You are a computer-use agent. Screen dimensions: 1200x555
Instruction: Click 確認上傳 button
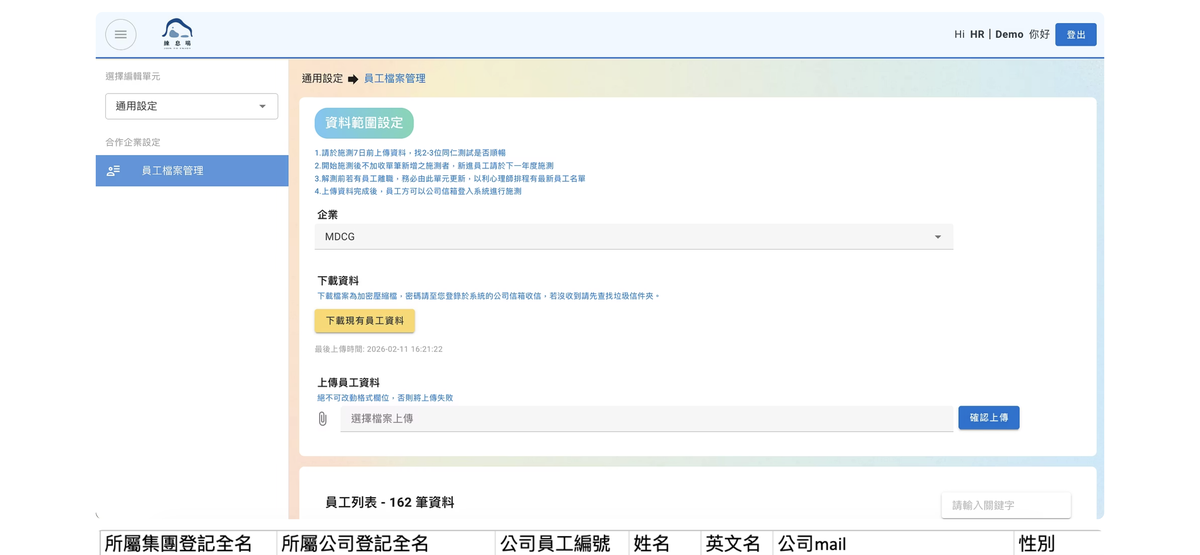[x=989, y=418]
